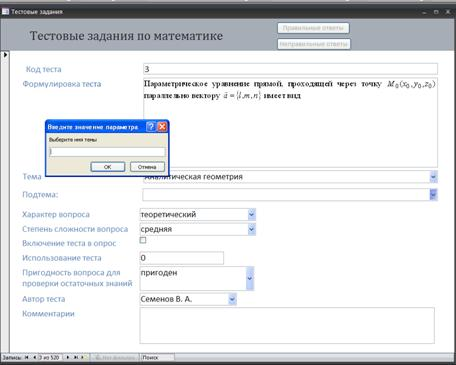Click the record selector arrow
This screenshot has width=456, height=365.
click(5, 54)
